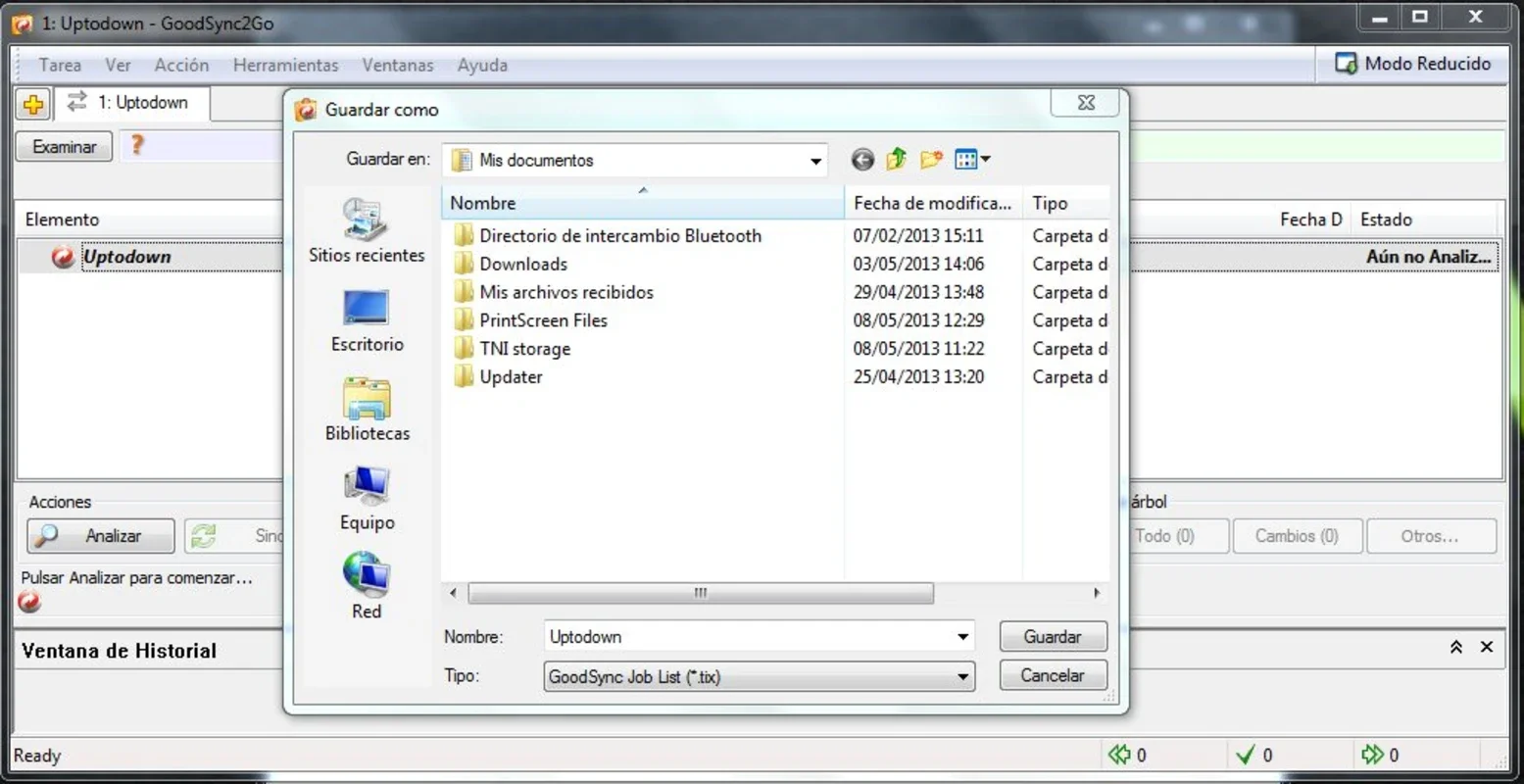
Task: Click the file list scroll right arrow
Action: (x=1097, y=593)
